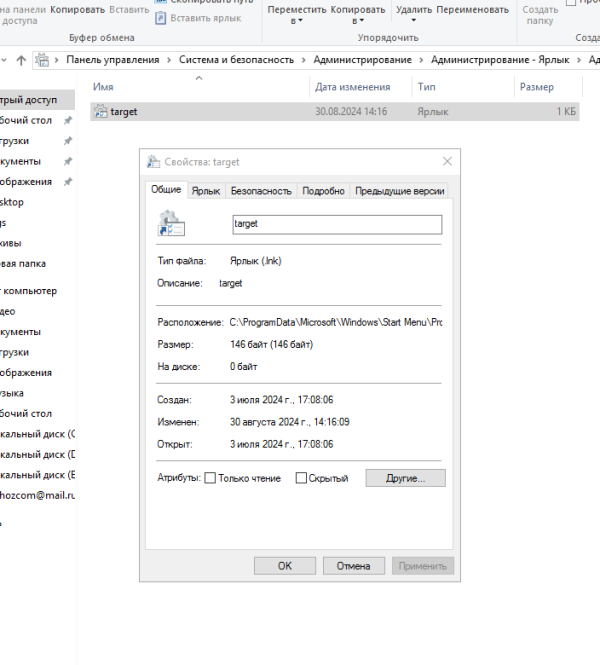Toggle the Скрытый checkbox
The width and height of the screenshot is (600, 665).
click(301, 478)
